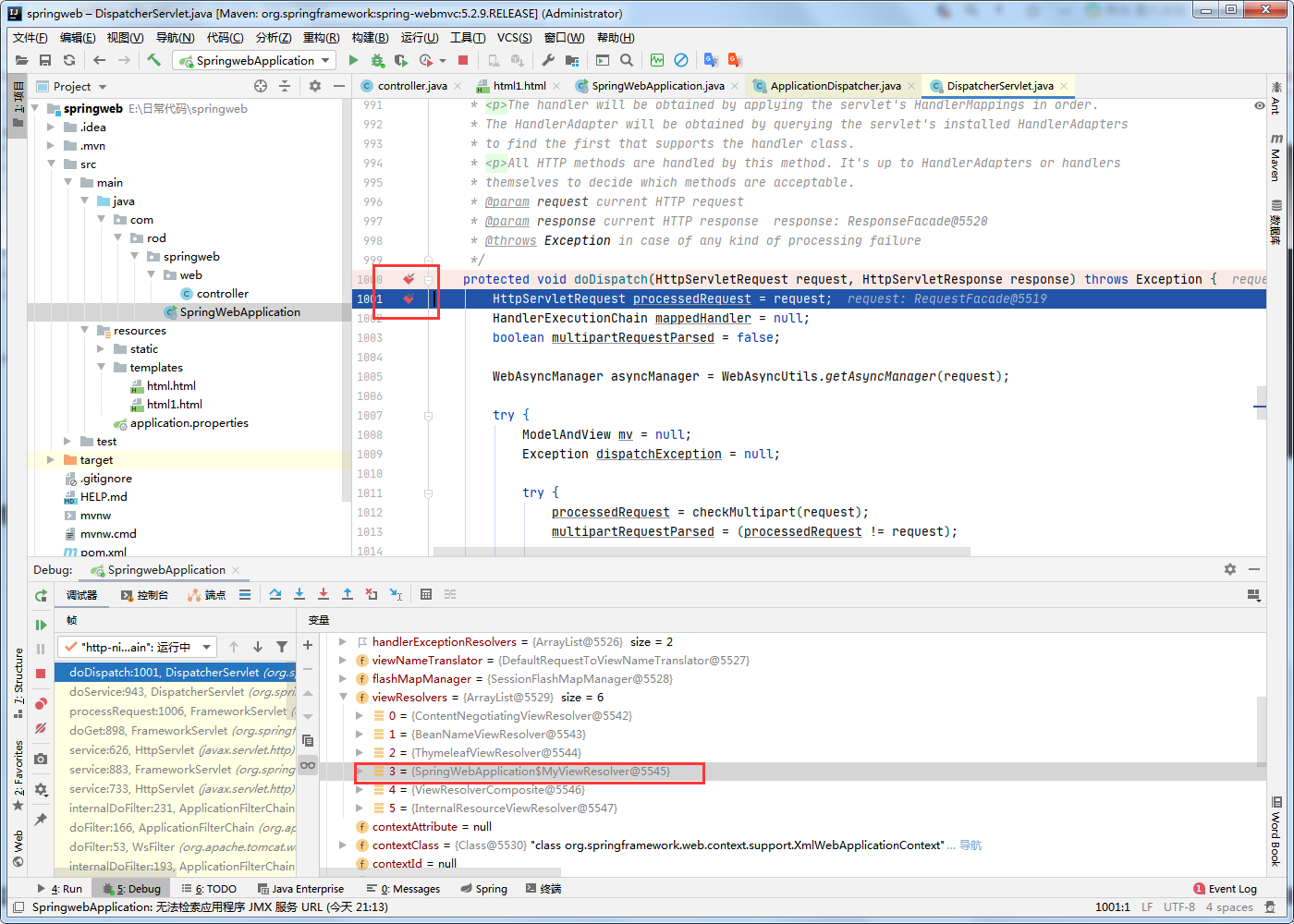
Task: Click the New Watch plus icon
Action: pos(308,645)
